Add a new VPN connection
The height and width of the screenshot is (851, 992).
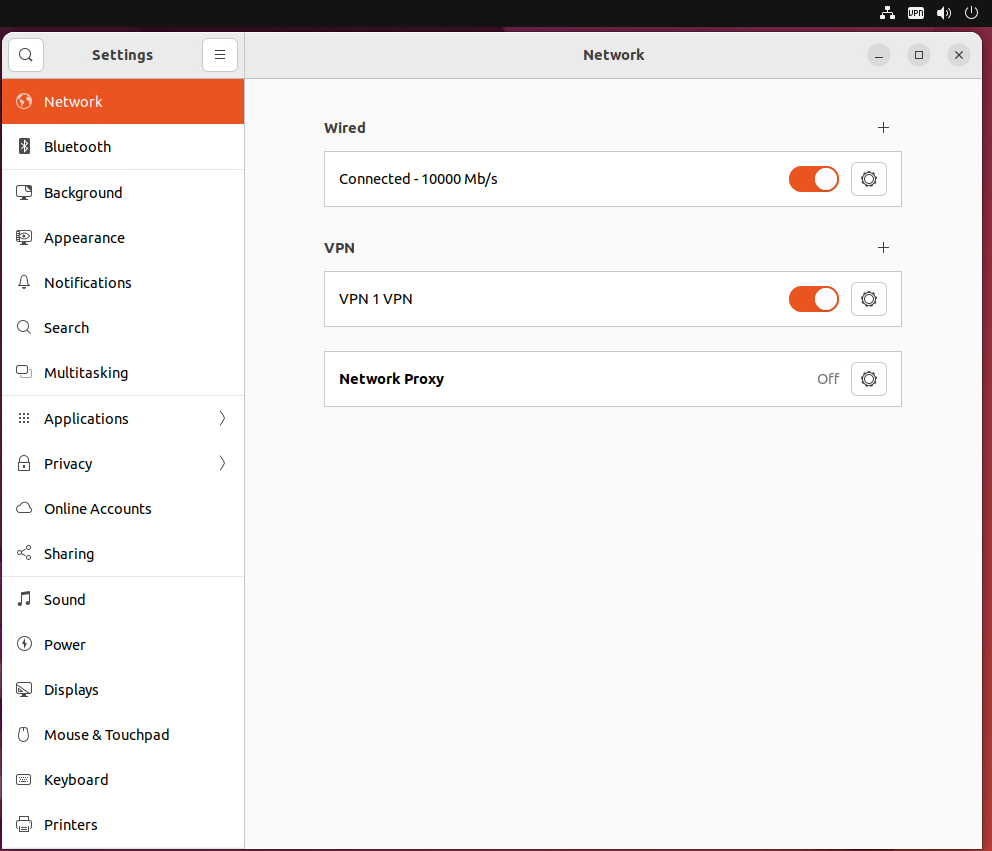883,247
